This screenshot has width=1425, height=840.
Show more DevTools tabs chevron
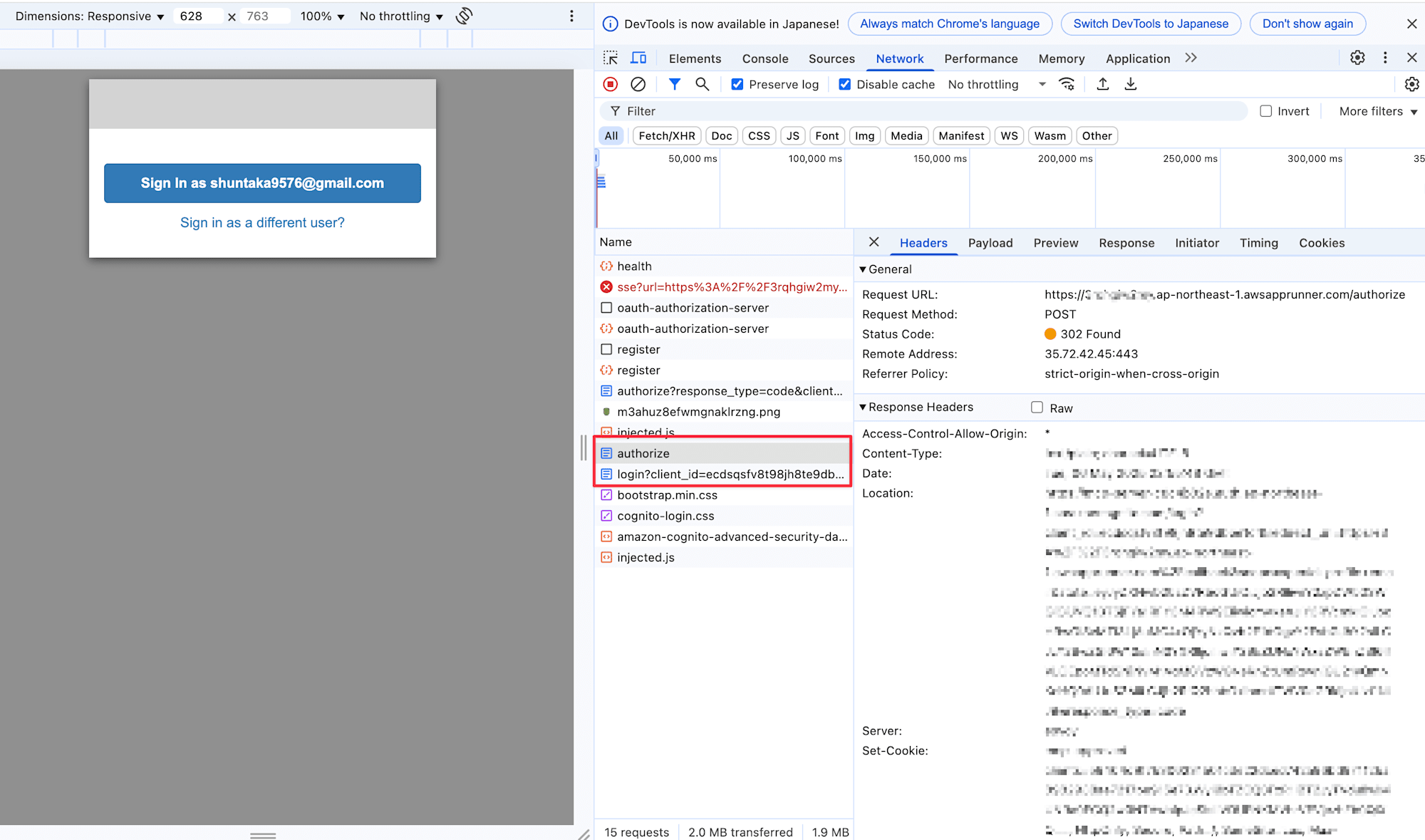[x=1191, y=58]
